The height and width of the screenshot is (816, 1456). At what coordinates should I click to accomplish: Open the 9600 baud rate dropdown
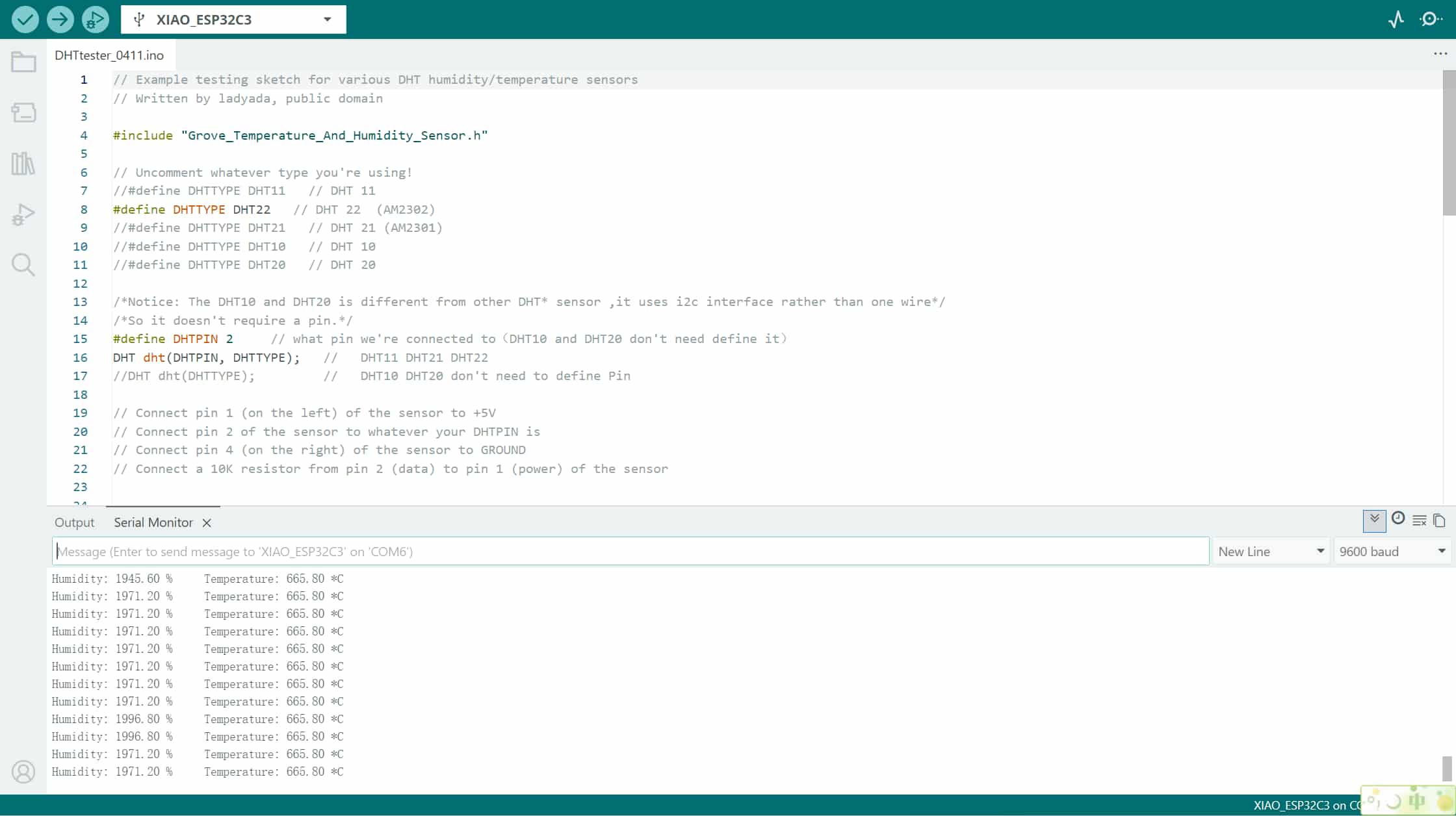pyautogui.click(x=1392, y=552)
